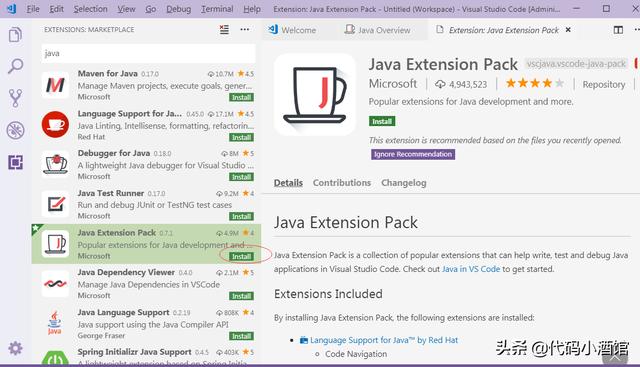
Task: Open the View menu
Action: tap(126, 9)
